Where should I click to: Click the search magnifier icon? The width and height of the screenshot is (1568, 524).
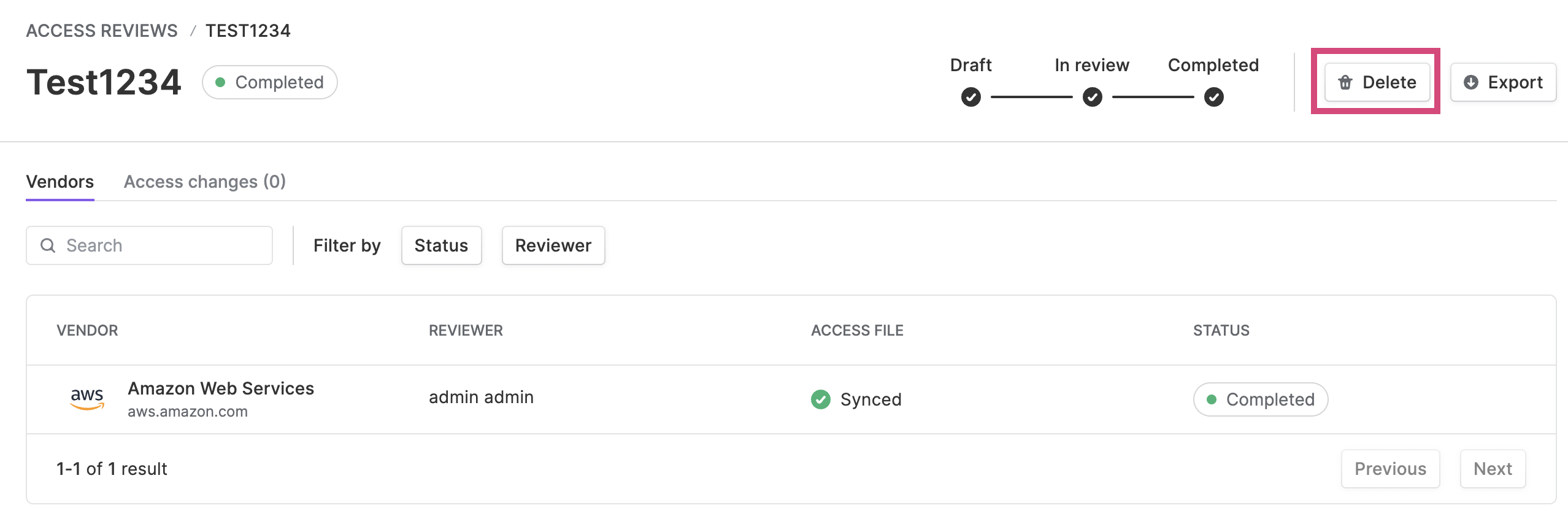48,245
